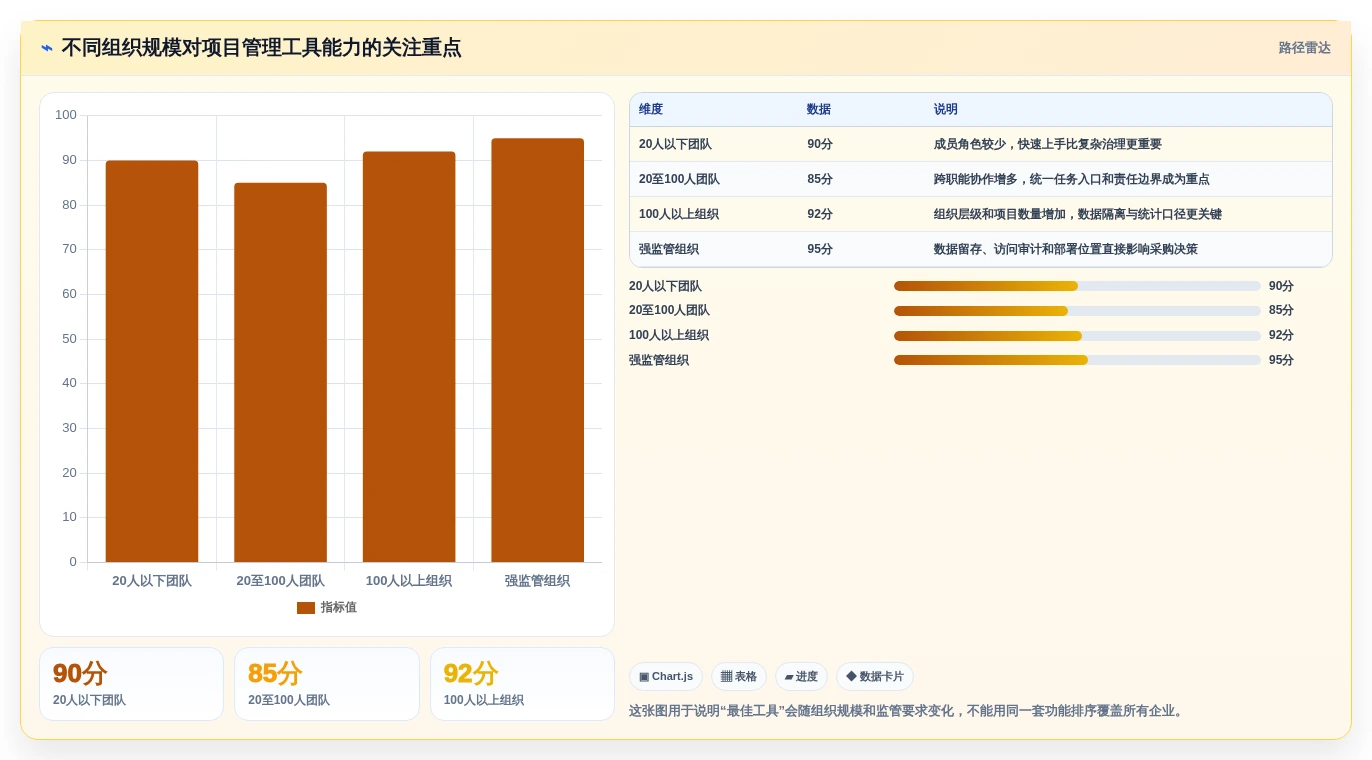Image resolution: width=1372 pixels, height=760 pixels.
Task: Click the y-axis value 50
Action: (x=69, y=339)
